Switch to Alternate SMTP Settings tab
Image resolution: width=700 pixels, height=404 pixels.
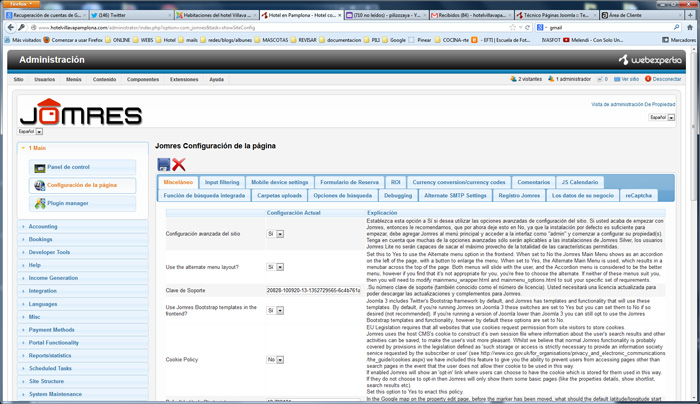click(x=455, y=196)
